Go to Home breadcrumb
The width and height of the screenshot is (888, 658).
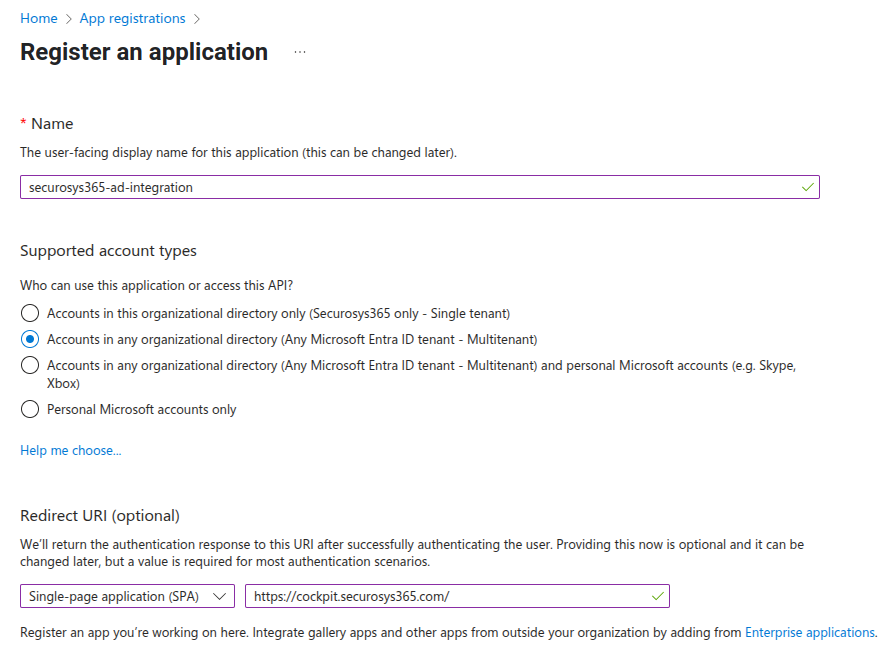[x=39, y=19]
